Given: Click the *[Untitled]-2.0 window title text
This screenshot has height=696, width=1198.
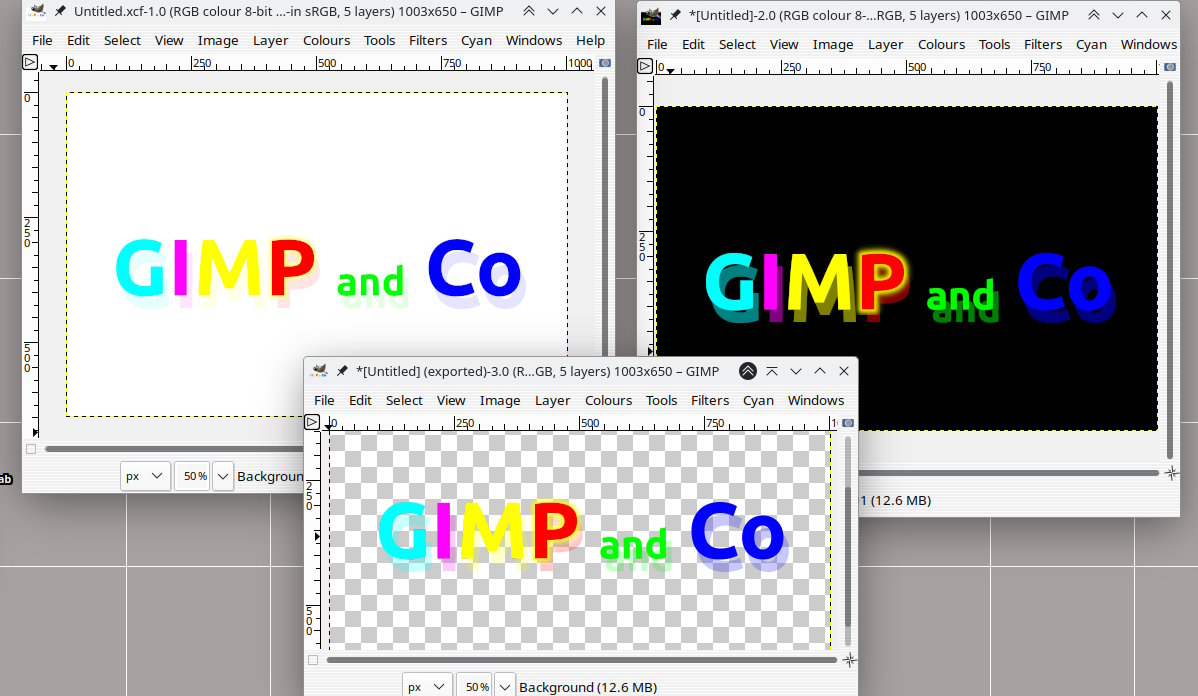Looking at the screenshot, I should pos(879,15).
